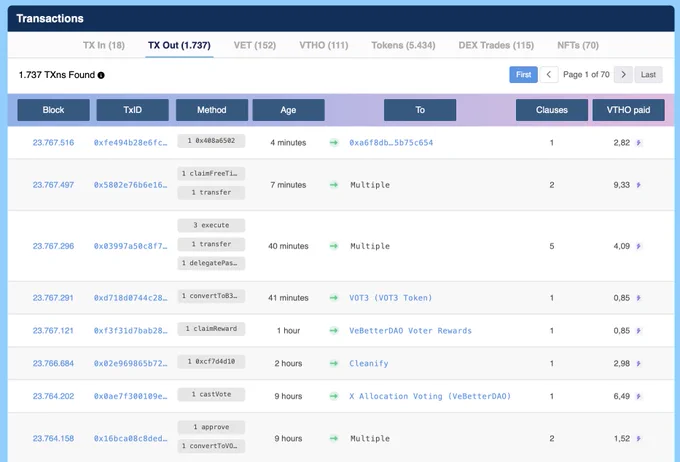Viewport: 680px width, 462px height.
Task: Click green arrow in castVote row
Action: 333,396
